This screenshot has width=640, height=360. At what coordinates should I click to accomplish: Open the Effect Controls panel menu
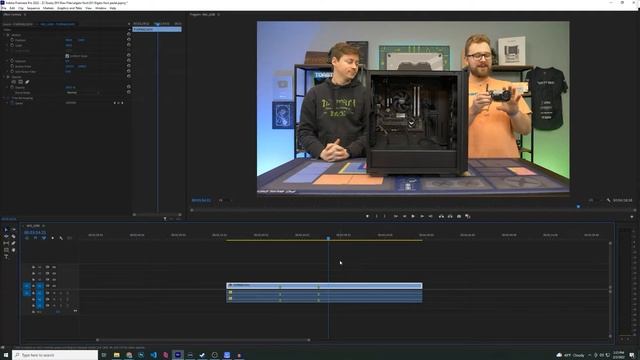click(25, 15)
